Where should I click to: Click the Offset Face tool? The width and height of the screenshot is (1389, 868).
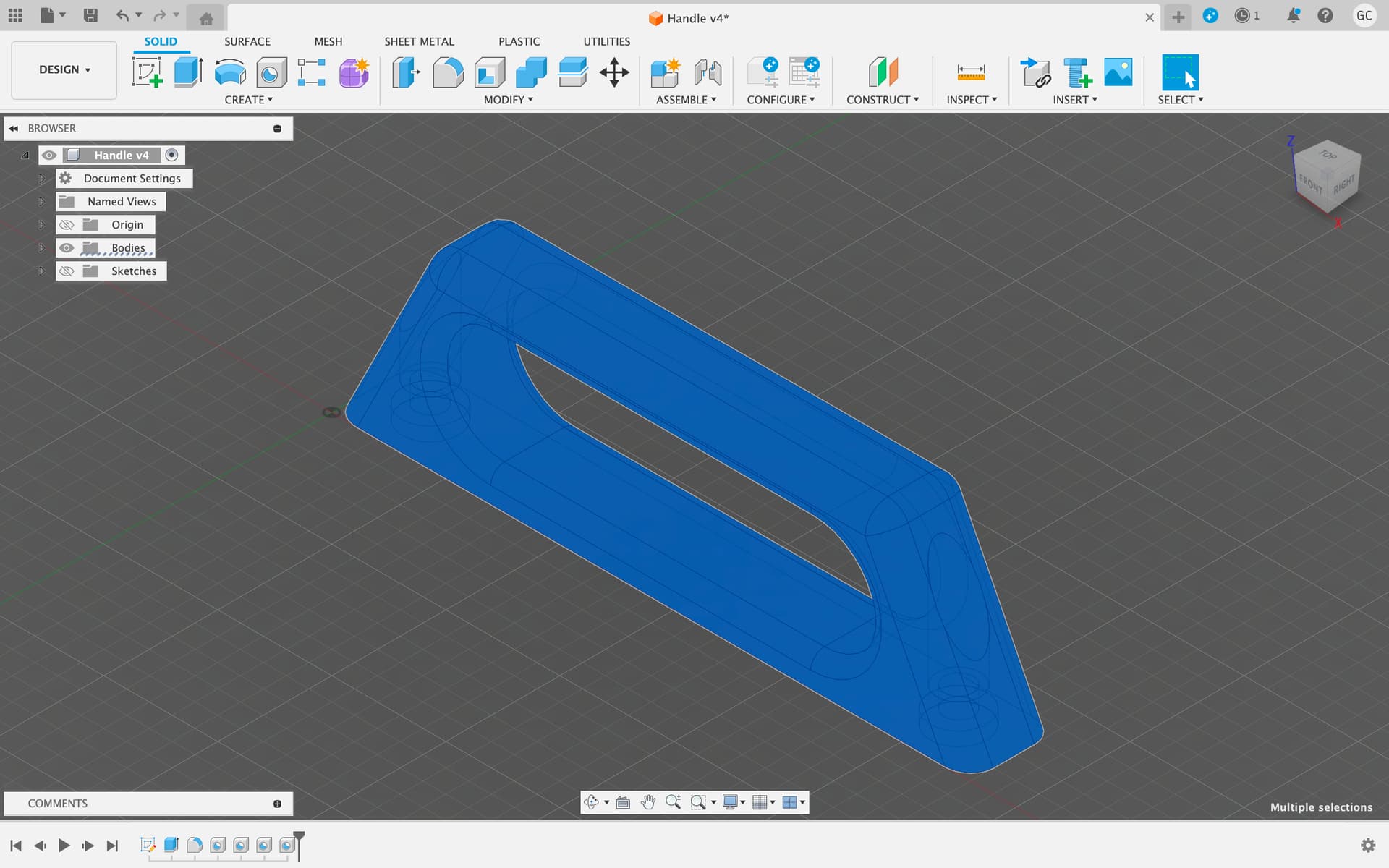point(572,72)
